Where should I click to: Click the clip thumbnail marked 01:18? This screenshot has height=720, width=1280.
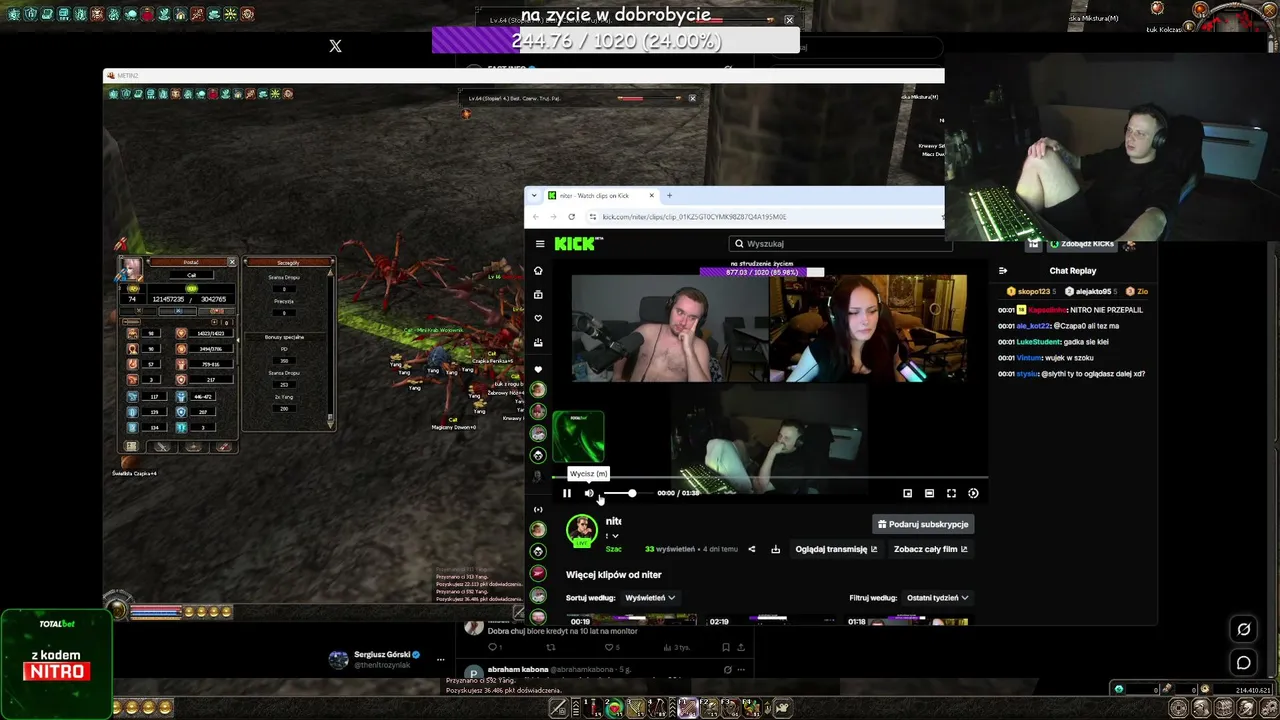(x=907, y=621)
